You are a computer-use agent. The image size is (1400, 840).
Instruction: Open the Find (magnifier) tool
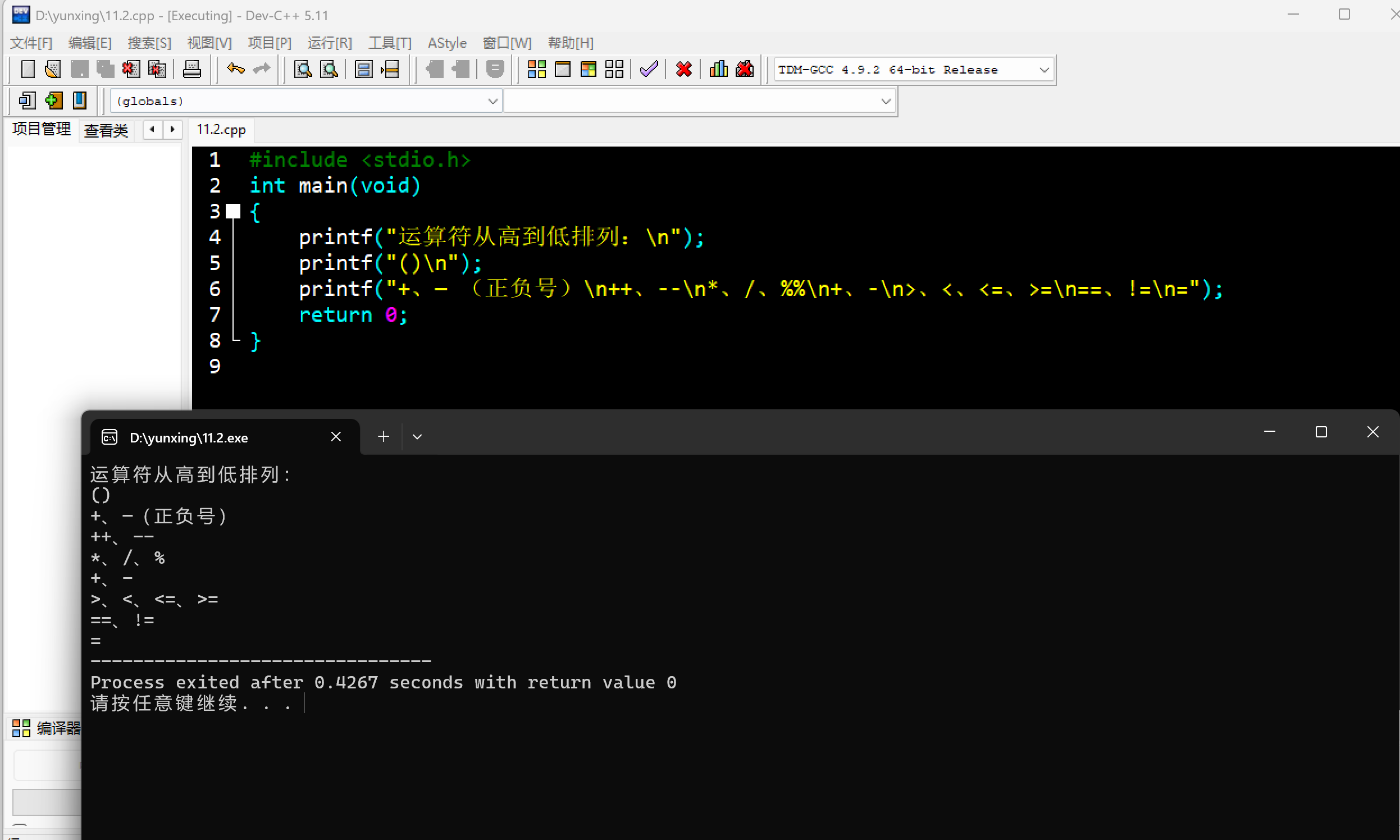coord(303,69)
